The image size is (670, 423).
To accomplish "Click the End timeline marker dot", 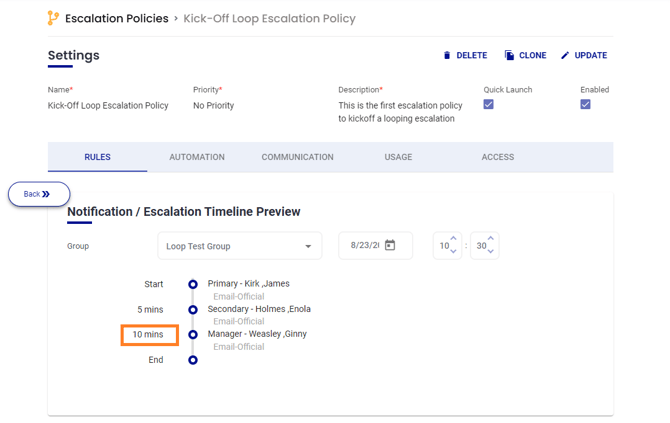I will (193, 360).
